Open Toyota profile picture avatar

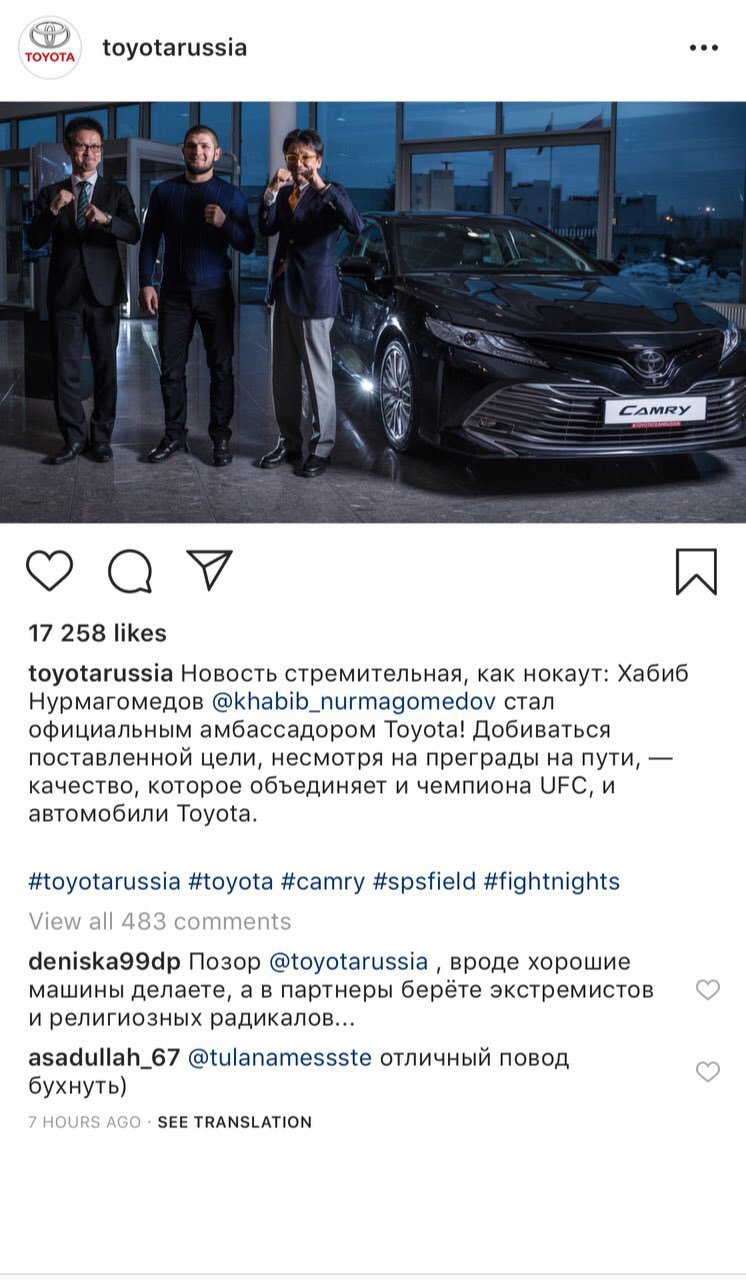tap(50, 48)
